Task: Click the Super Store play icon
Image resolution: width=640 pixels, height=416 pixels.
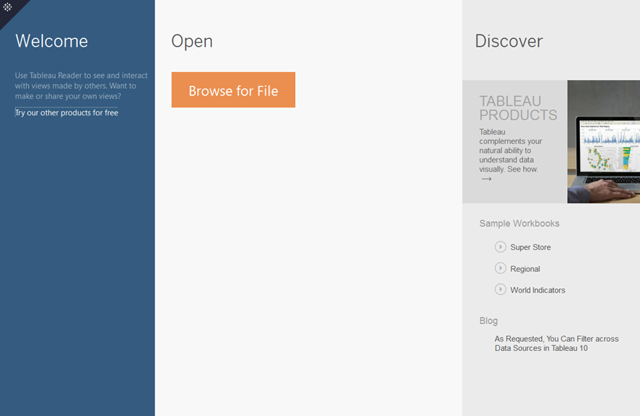Action: [500, 247]
